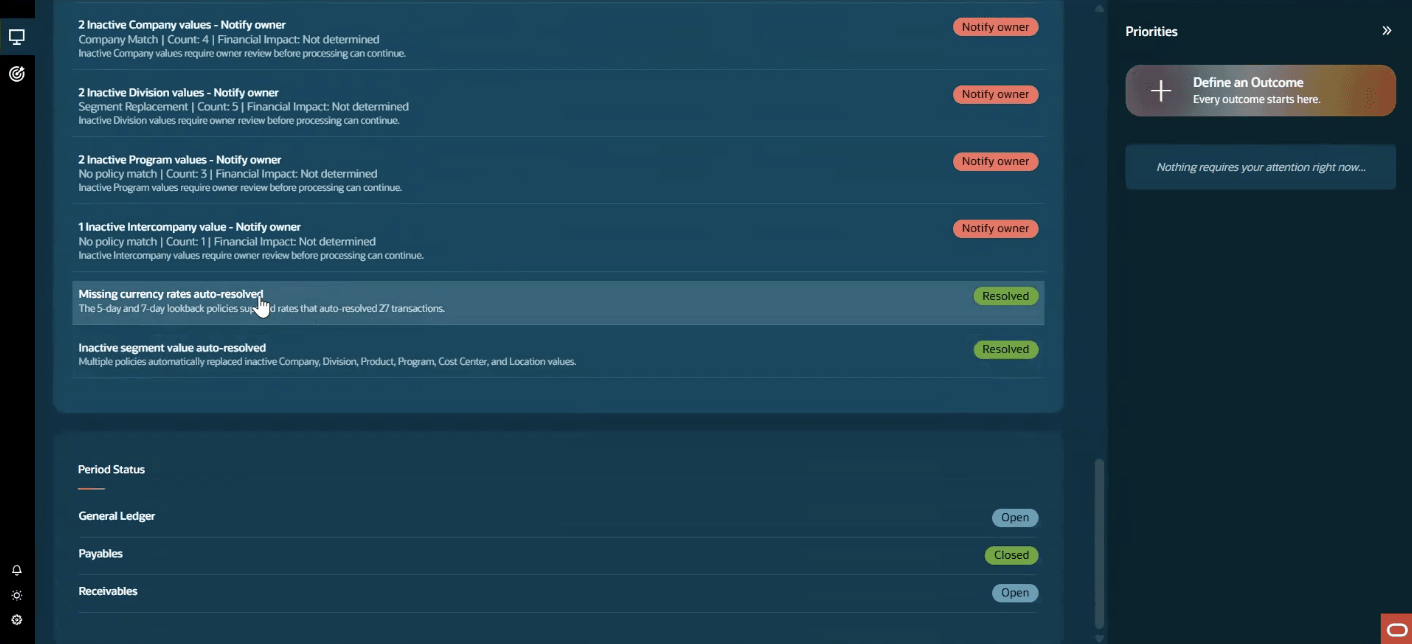This screenshot has width=1412, height=644.
Task: Click the Define an Outcome card
Action: pos(1260,91)
